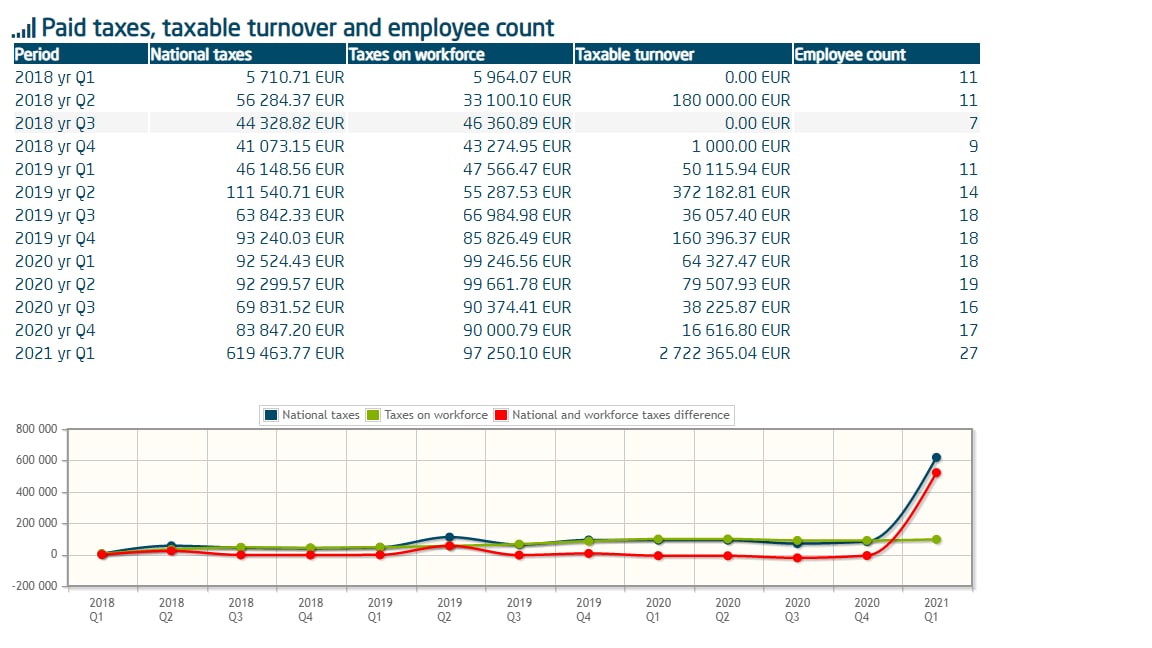Click the 85 826.49 EUR workforce taxes value
The height and width of the screenshot is (648, 1152).
[x=517, y=238]
